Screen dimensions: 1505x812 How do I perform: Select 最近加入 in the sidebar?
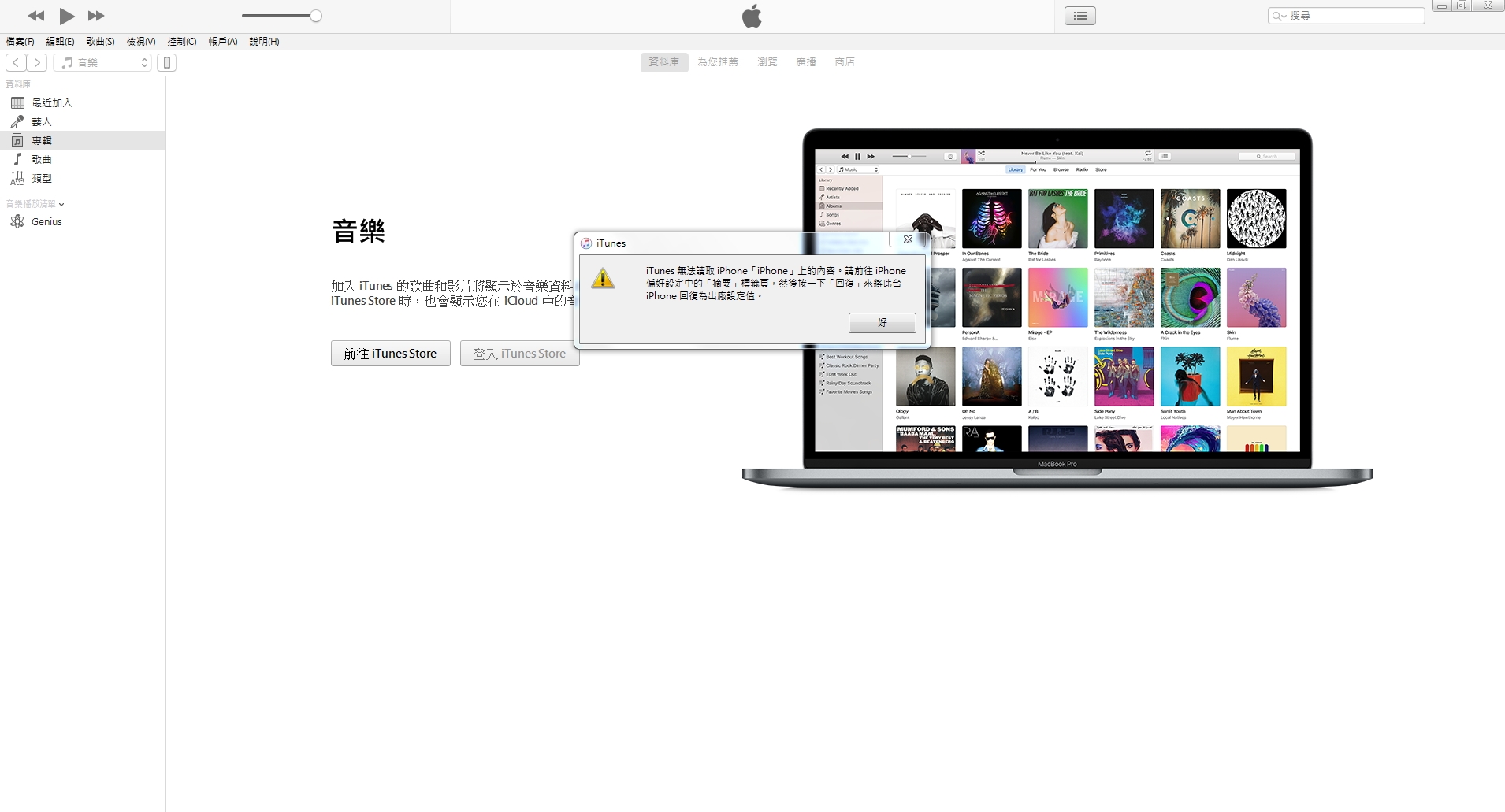point(83,103)
